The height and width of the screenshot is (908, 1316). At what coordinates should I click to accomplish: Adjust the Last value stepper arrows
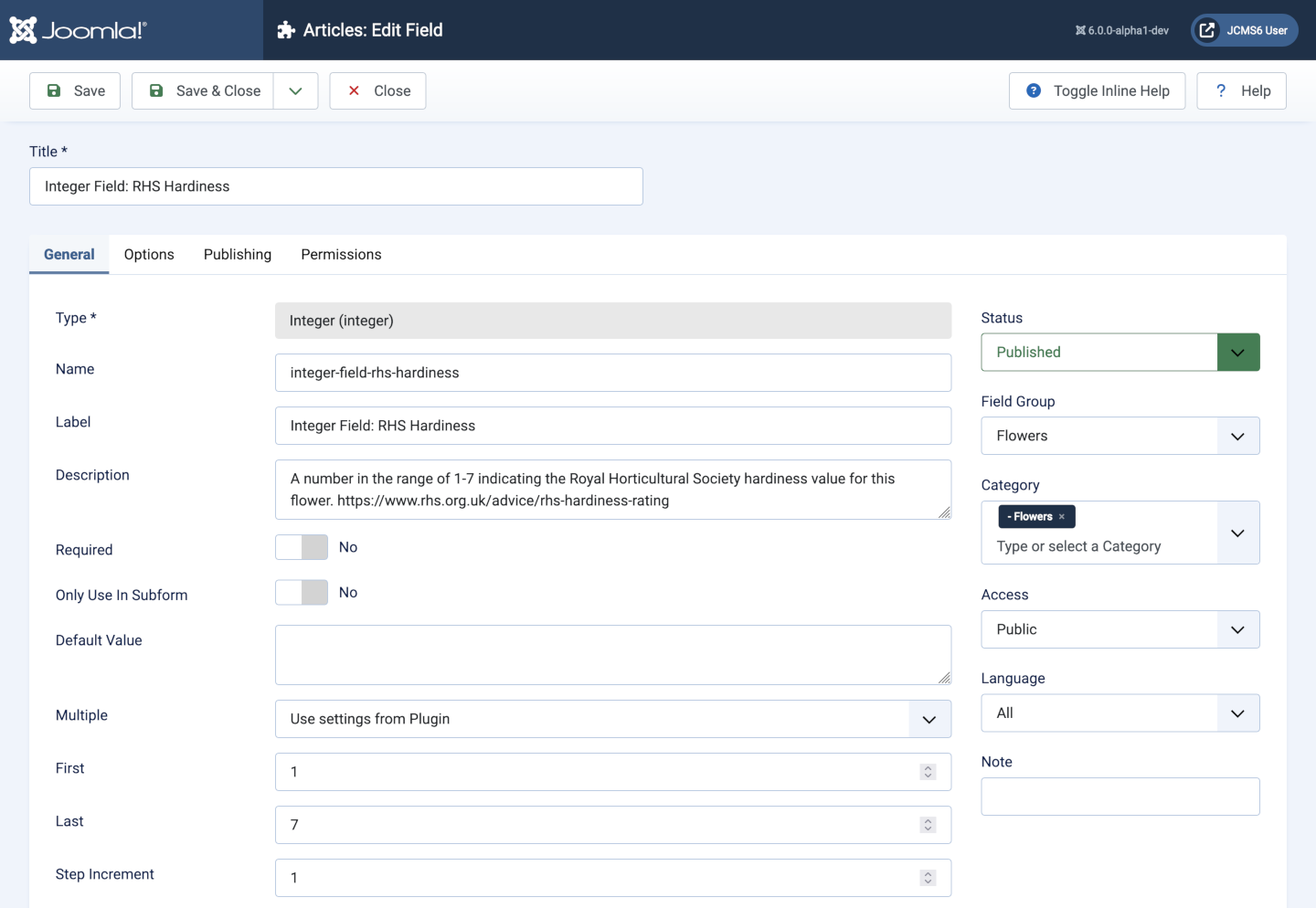[928, 825]
